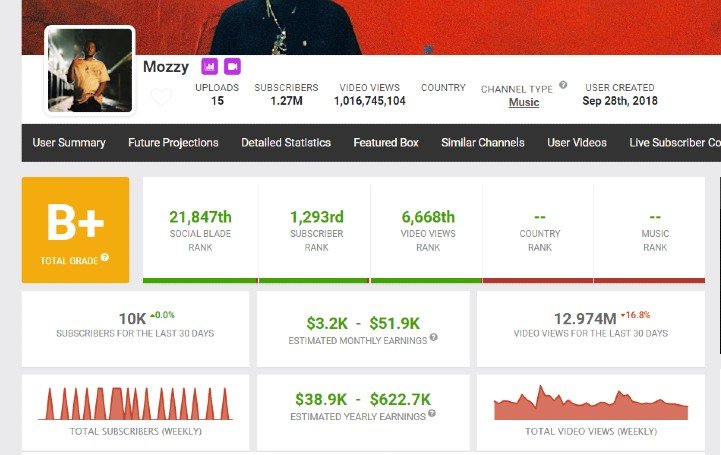Click the Video Views total 1,016,745,104
This screenshot has height=455, width=721.
(370, 101)
